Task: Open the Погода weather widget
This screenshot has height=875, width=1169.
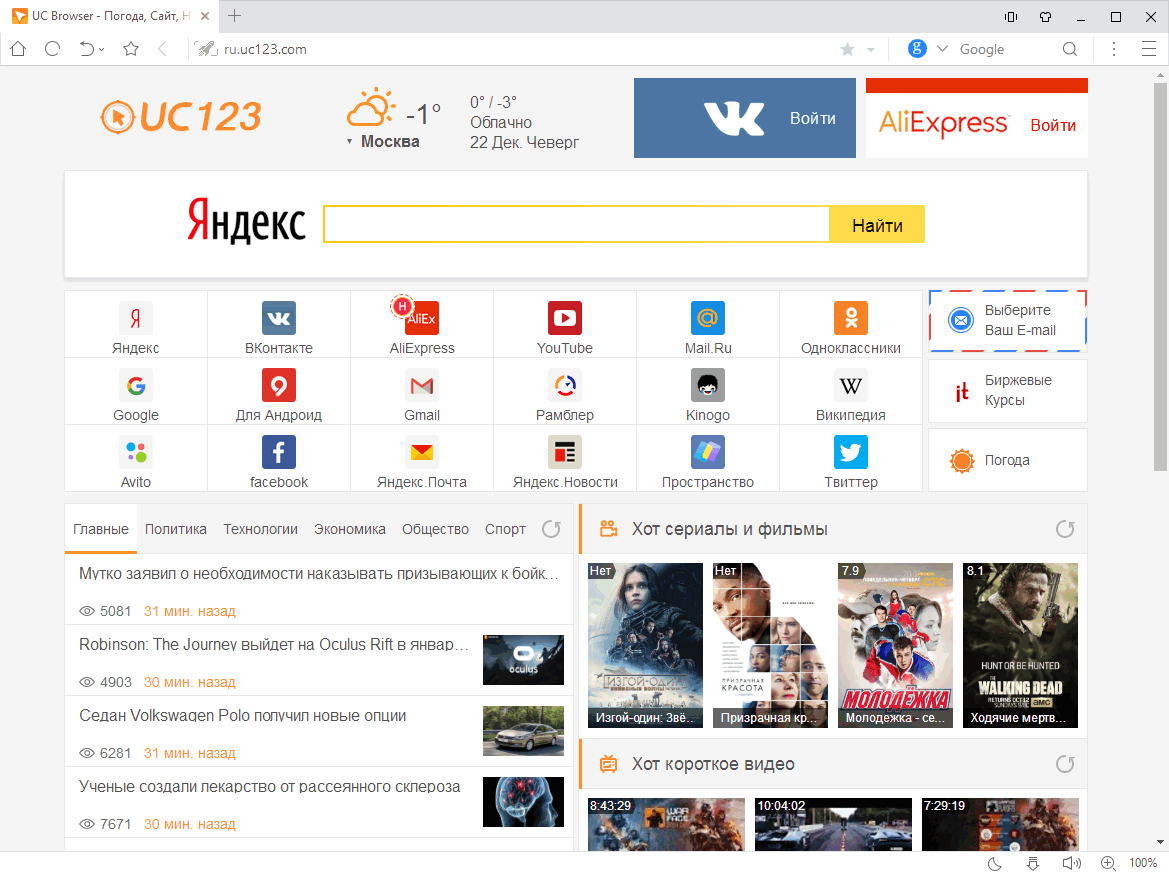Action: tap(1008, 460)
